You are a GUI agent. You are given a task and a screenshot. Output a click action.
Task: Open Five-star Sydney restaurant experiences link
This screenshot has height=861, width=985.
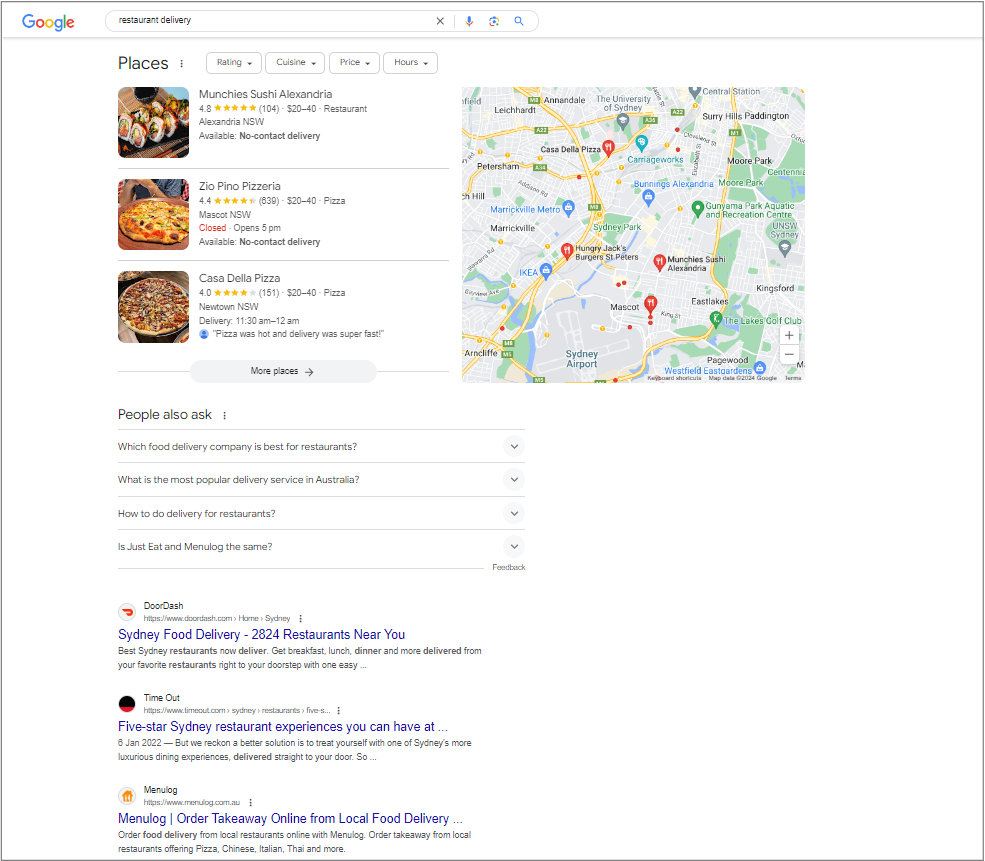click(x=283, y=727)
